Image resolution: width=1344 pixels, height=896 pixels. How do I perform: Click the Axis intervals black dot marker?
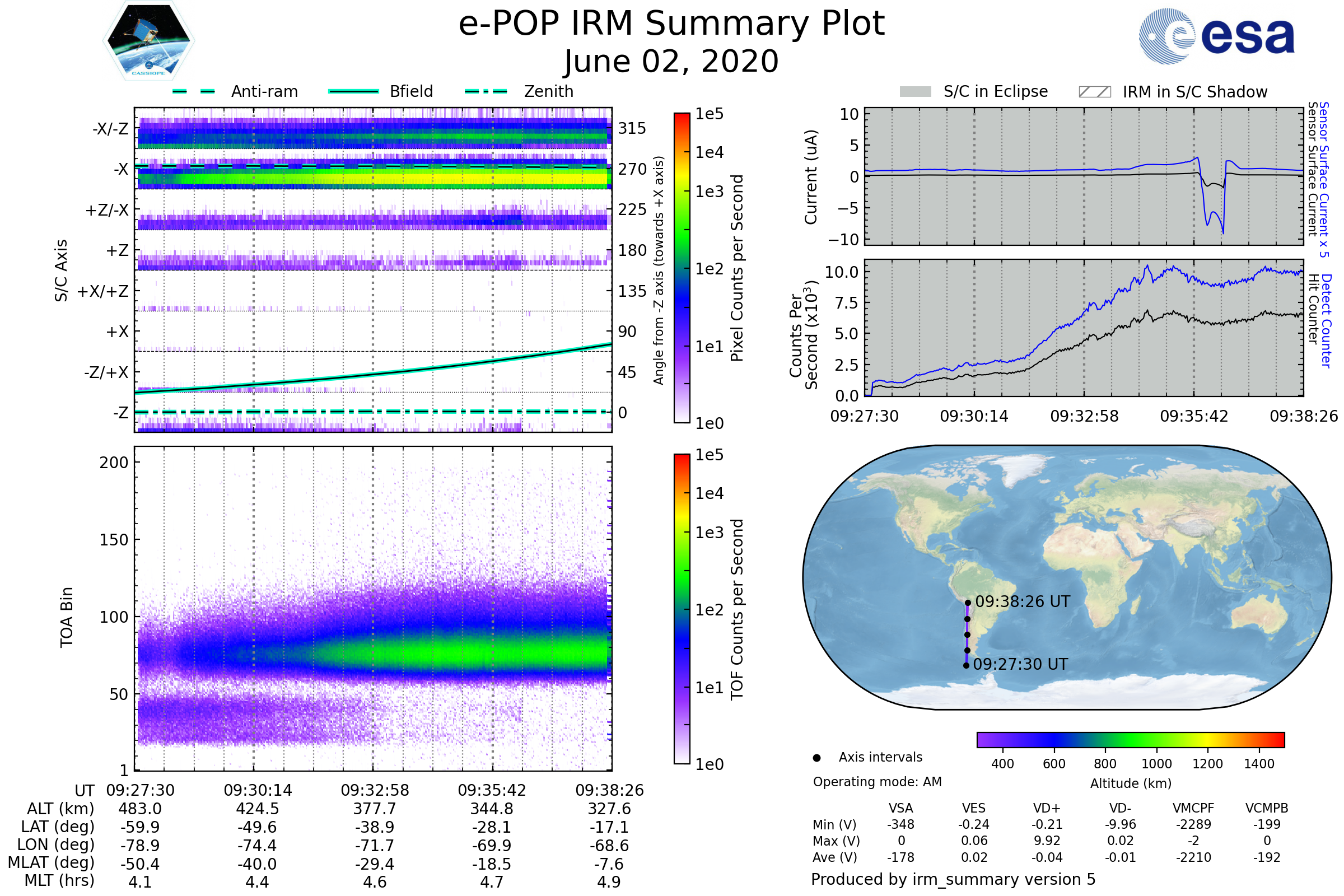816,758
